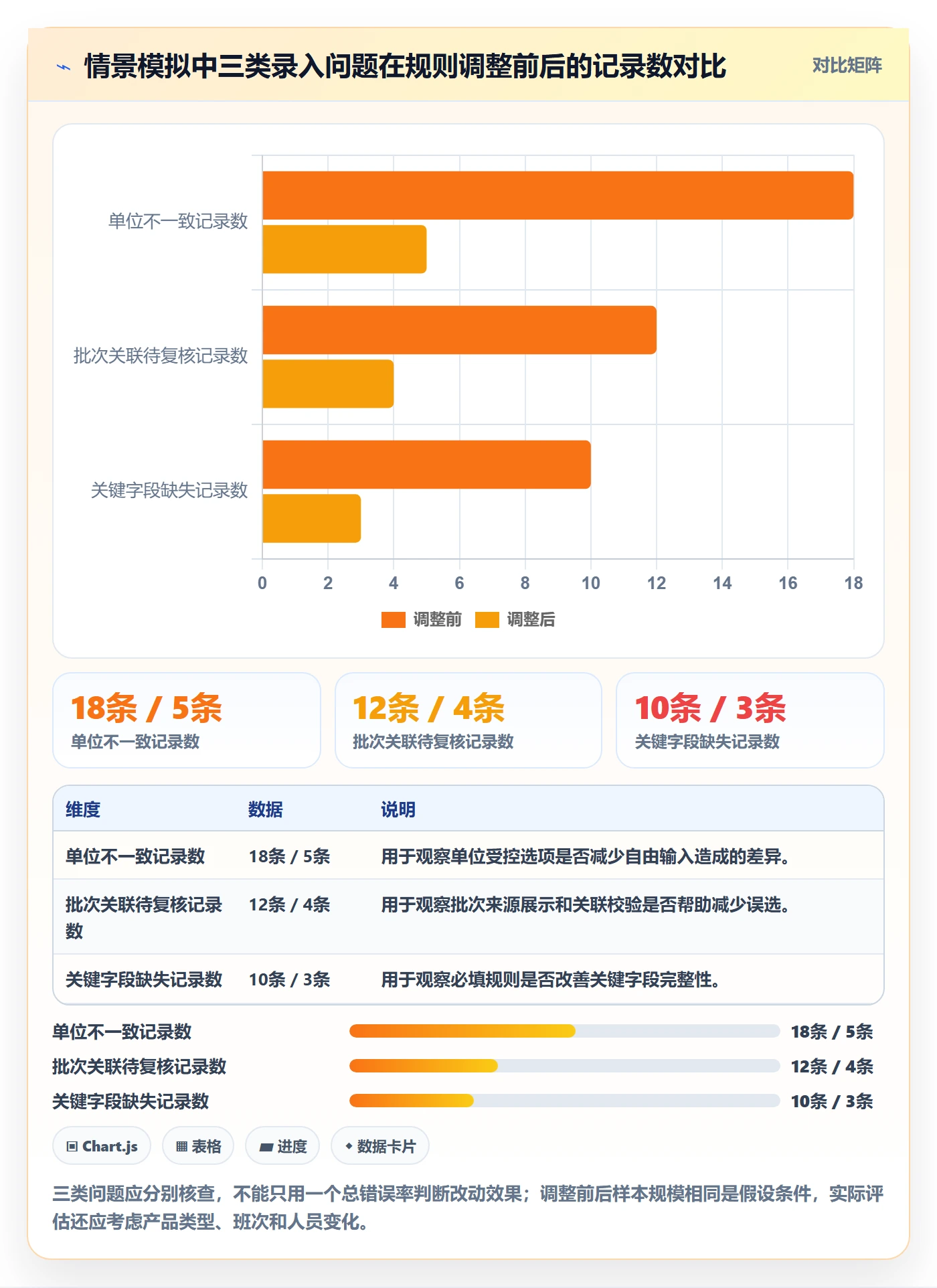Click the description about 单位受控选项
This screenshot has height=1288, width=937.
[x=587, y=857]
